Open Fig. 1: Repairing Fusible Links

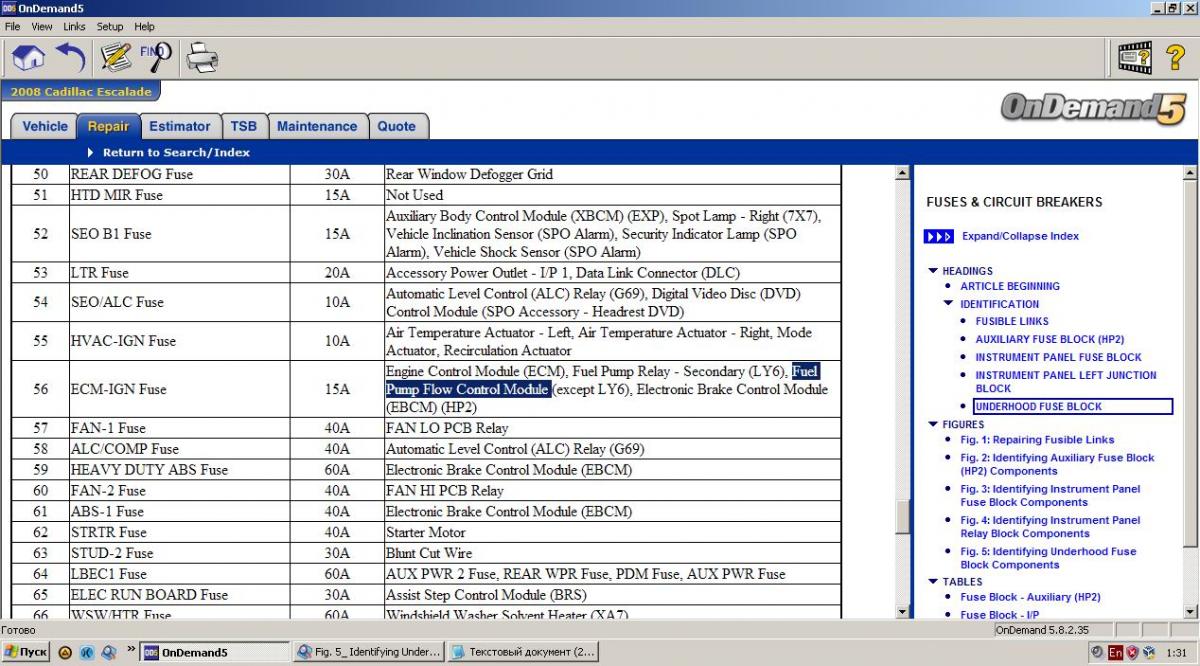pos(1037,440)
